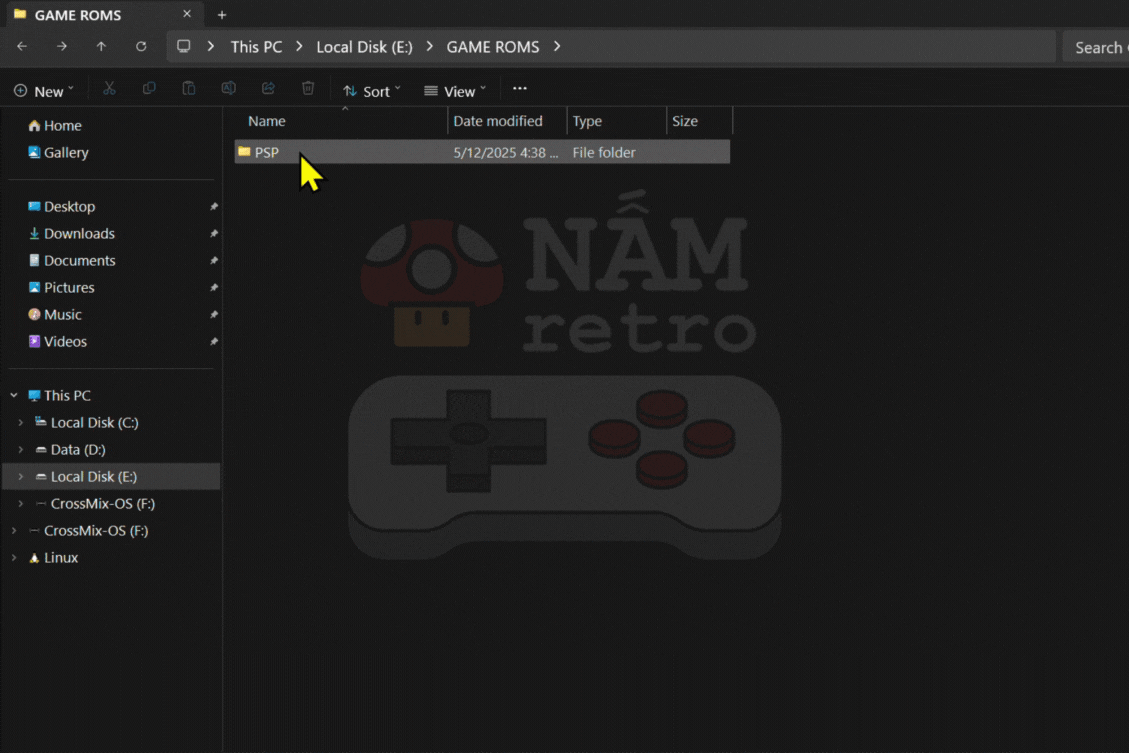Add a new tab with plus button

tap(222, 14)
